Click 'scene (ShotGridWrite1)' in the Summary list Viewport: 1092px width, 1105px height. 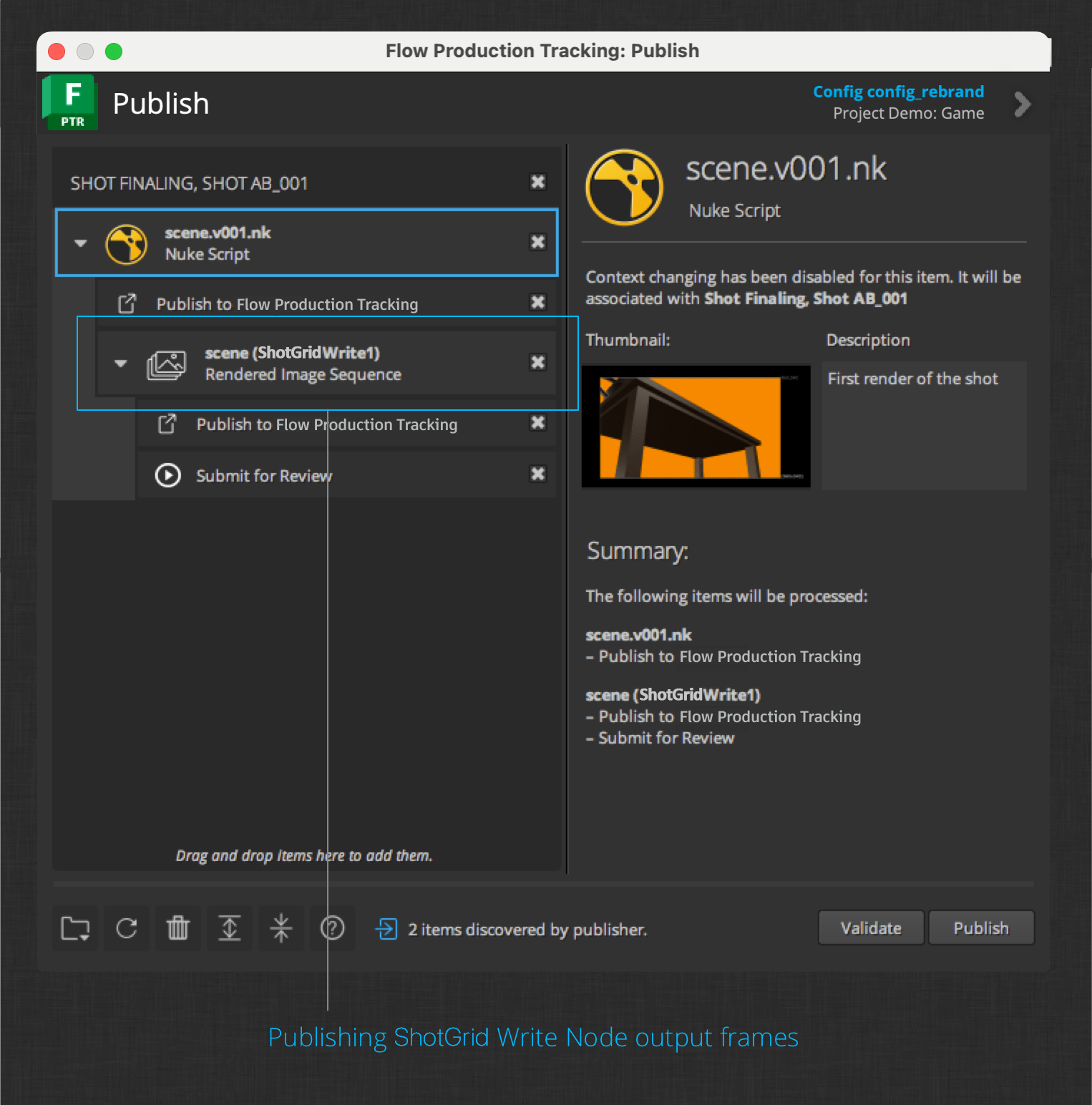click(673, 695)
